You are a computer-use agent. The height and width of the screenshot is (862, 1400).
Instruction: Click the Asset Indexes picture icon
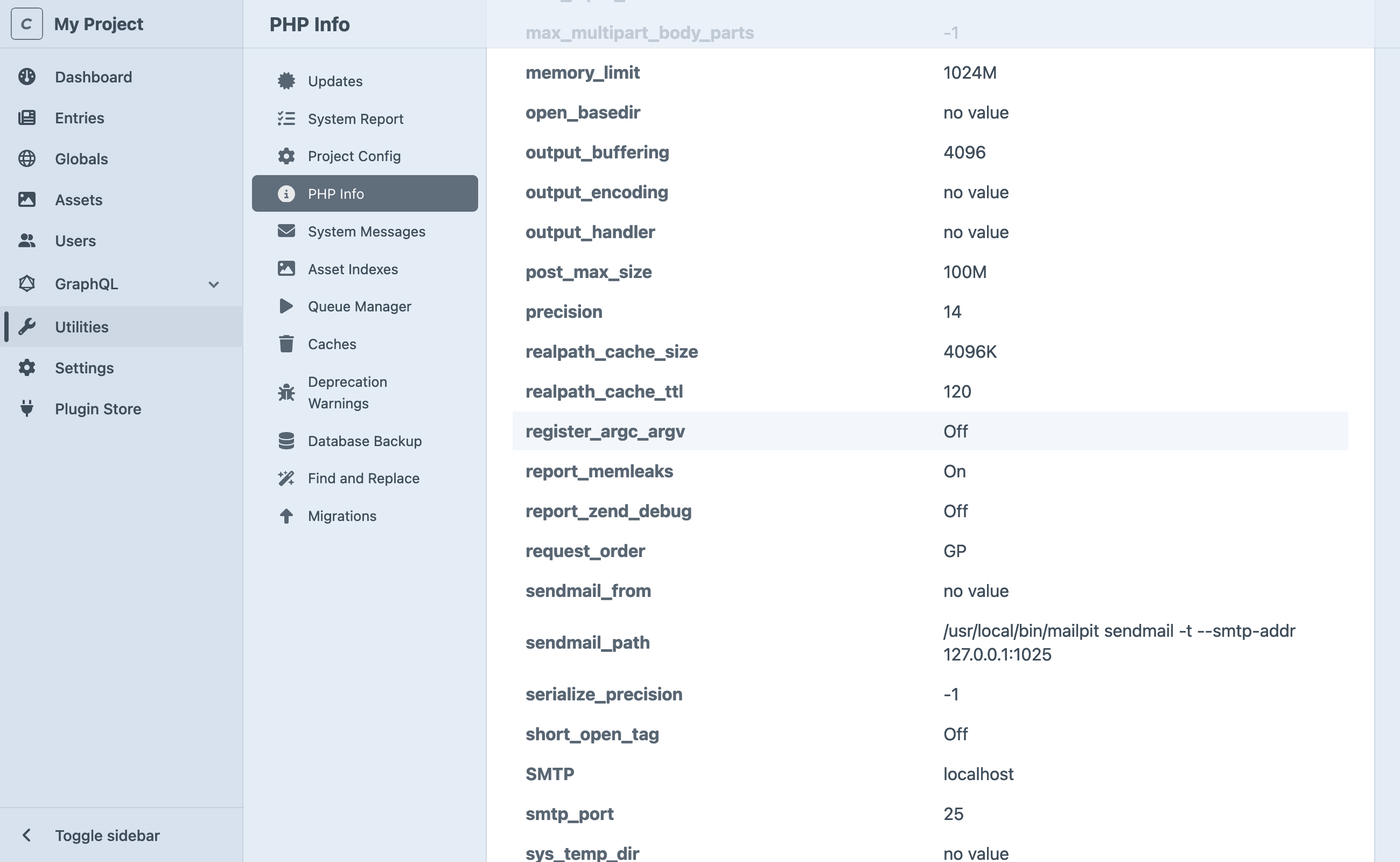tap(286, 268)
